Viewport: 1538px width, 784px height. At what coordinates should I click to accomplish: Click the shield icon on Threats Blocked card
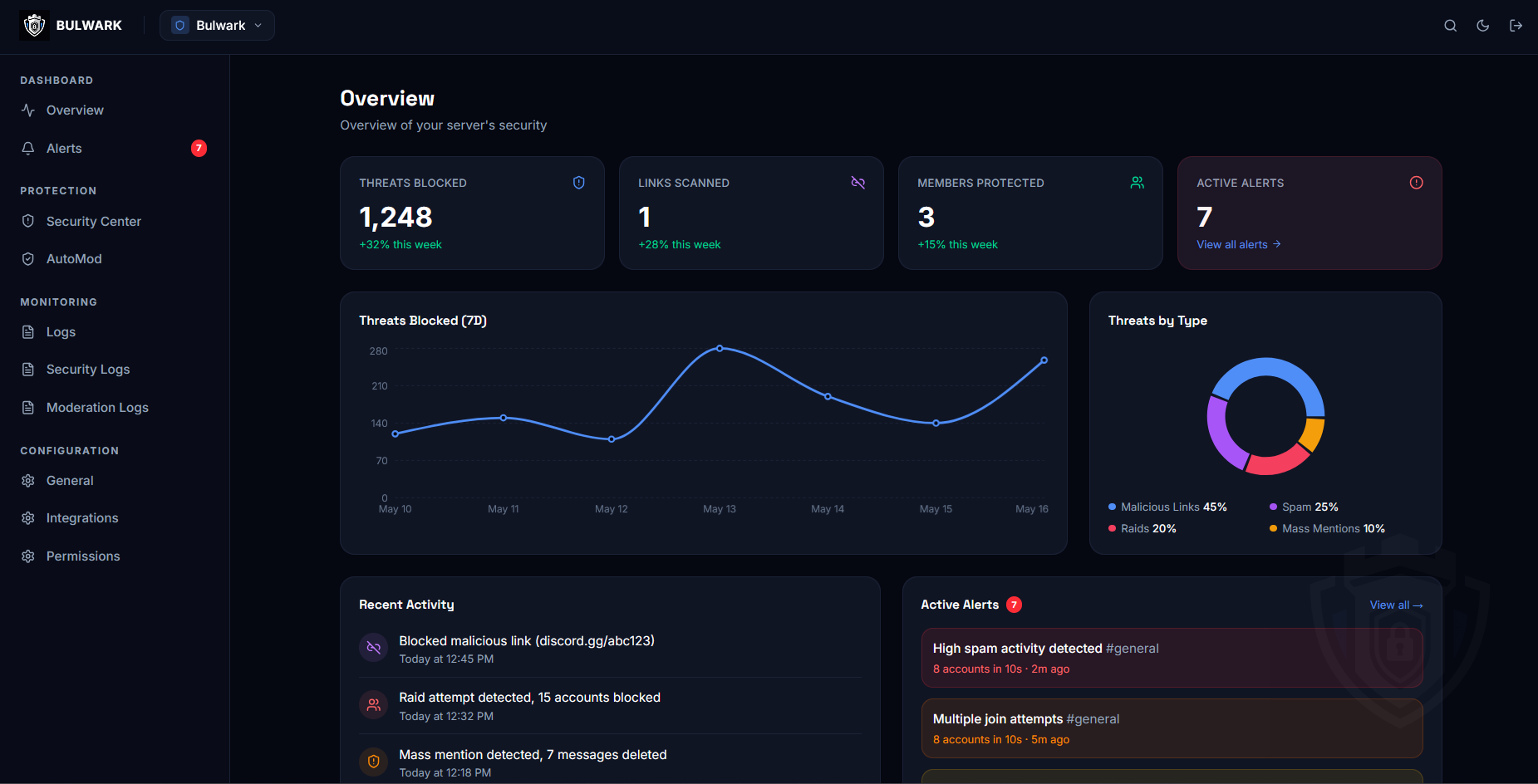(x=579, y=183)
